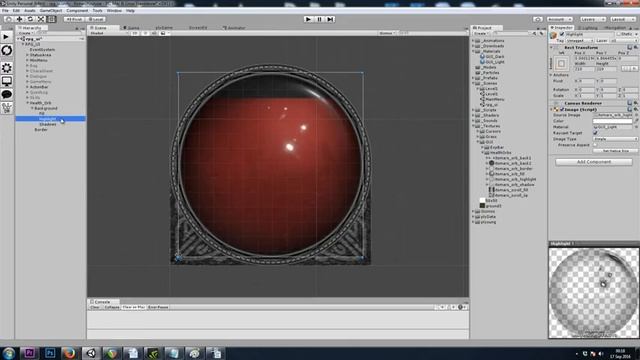640x360 pixels.
Task: Open the GameObject menu
Action: [51, 11]
